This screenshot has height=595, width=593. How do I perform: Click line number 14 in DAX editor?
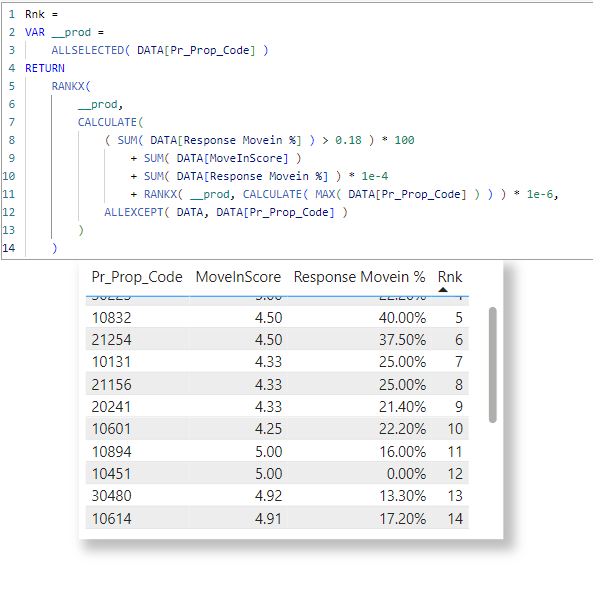pyautogui.click(x=9, y=248)
